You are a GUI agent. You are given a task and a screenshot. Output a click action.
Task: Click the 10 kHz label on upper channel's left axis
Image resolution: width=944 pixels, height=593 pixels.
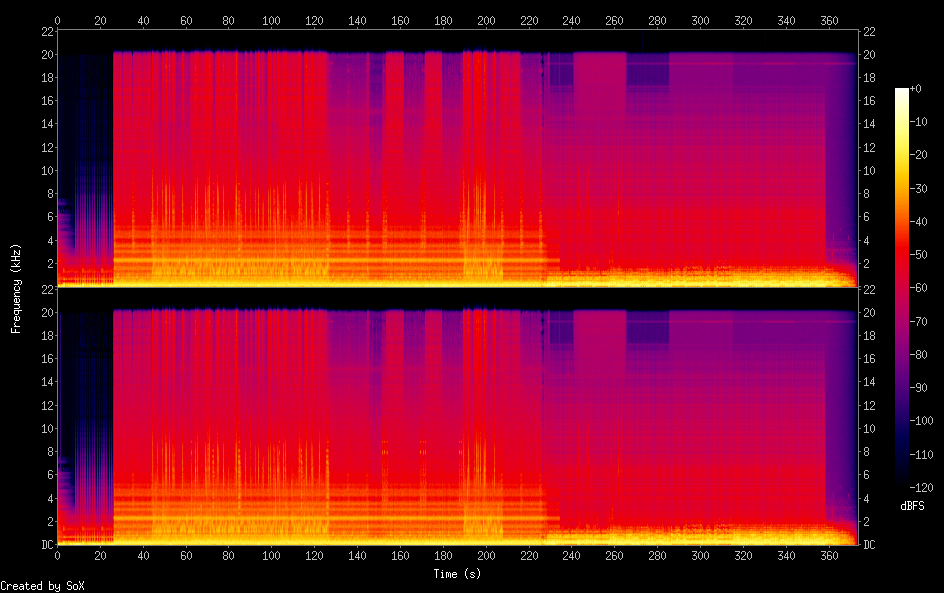46,171
